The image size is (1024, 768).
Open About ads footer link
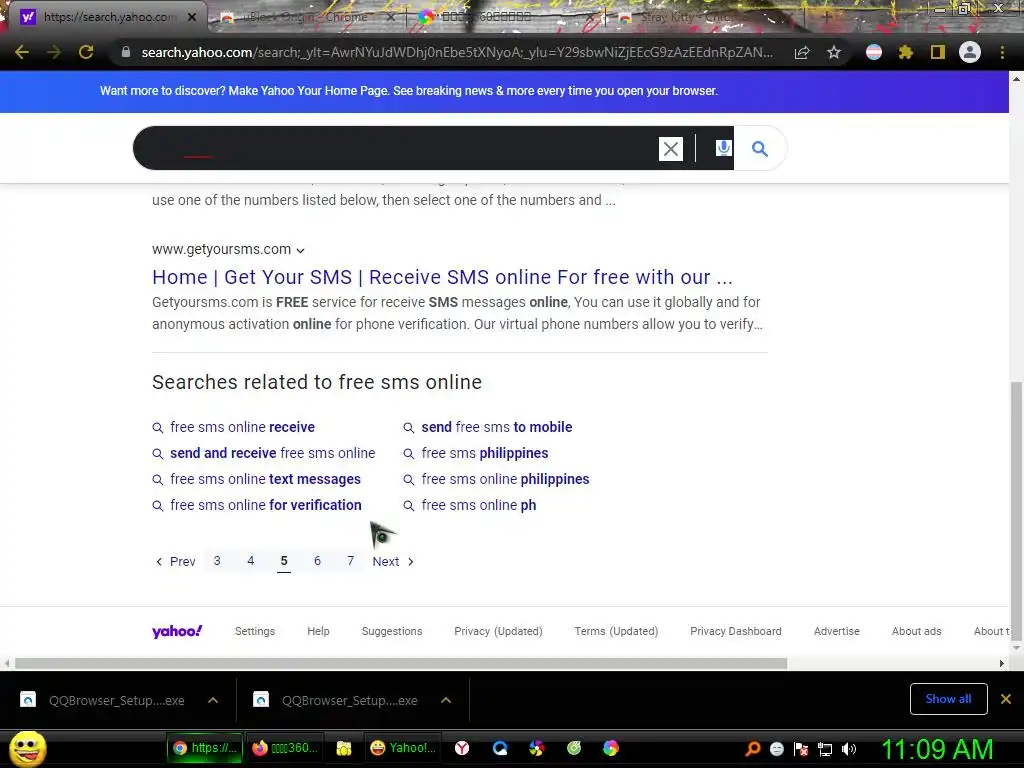click(916, 632)
